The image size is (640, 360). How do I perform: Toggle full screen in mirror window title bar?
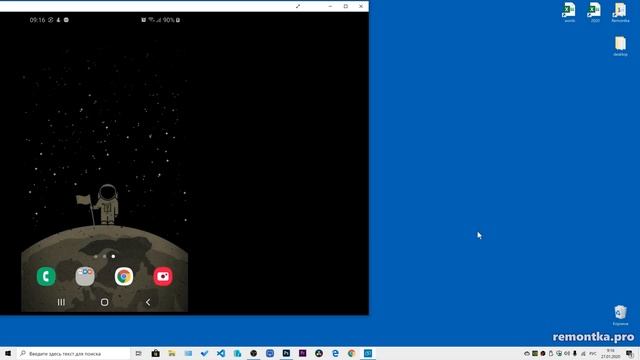coord(298,6)
